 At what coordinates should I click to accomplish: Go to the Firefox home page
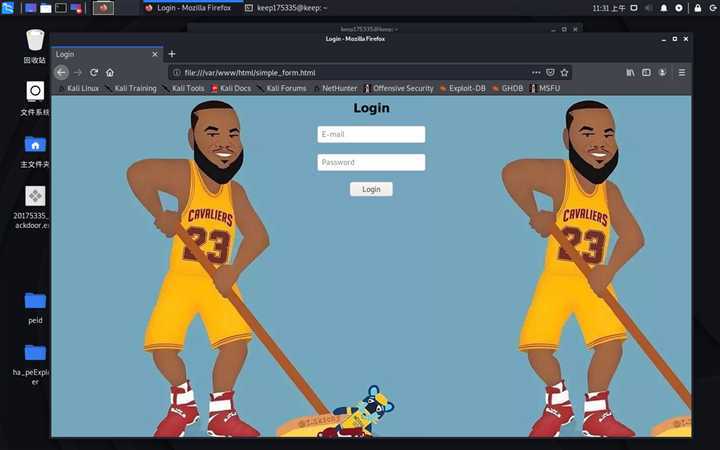point(110,72)
